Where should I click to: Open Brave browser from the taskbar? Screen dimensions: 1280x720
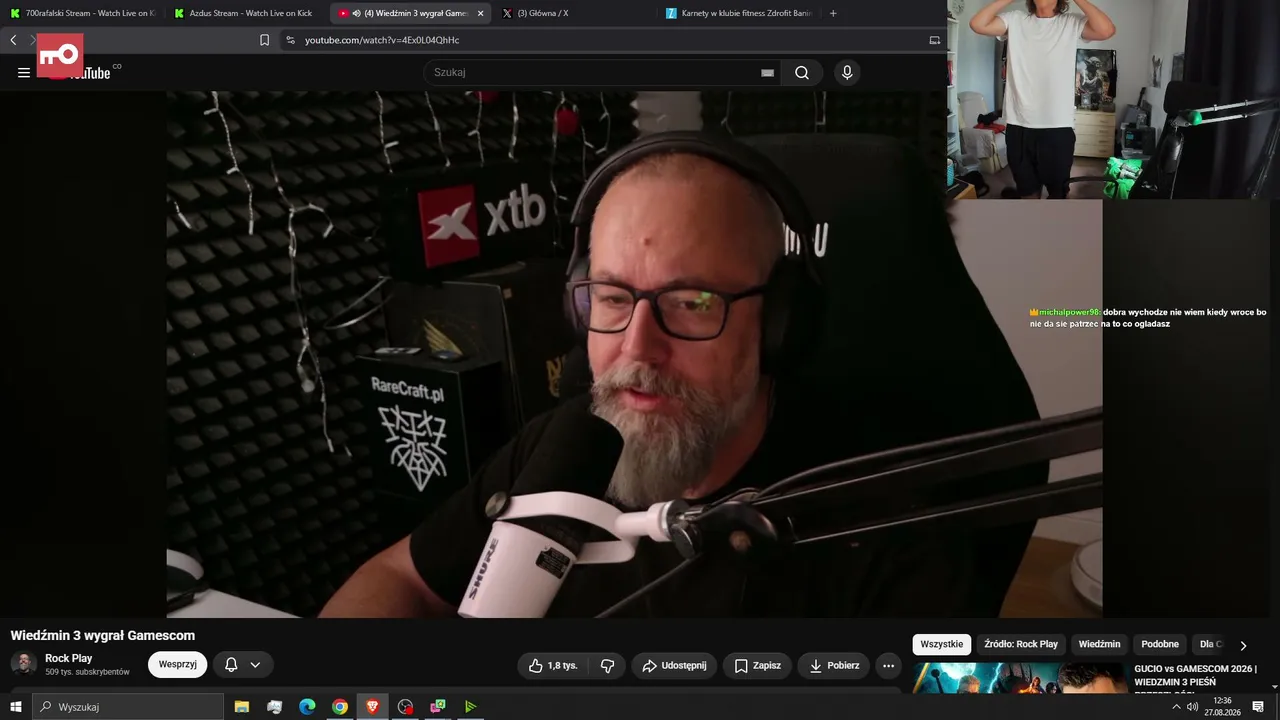pyautogui.click(x=373, y=707)
